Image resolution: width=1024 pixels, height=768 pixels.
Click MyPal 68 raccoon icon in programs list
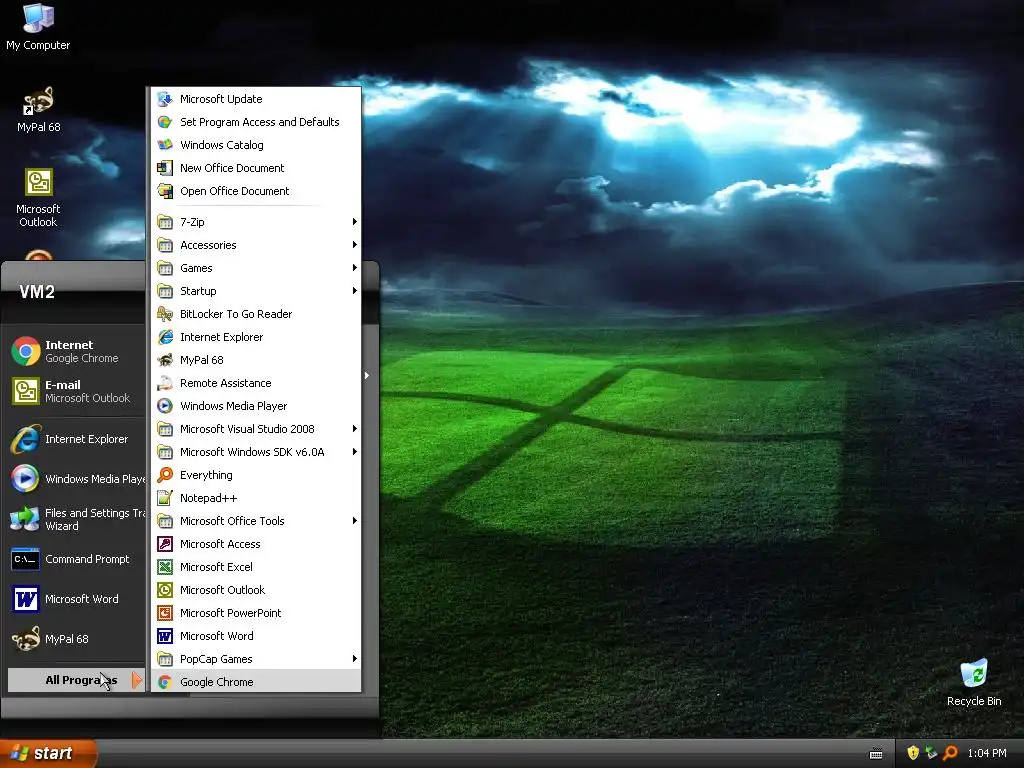[x=165, y=360]
